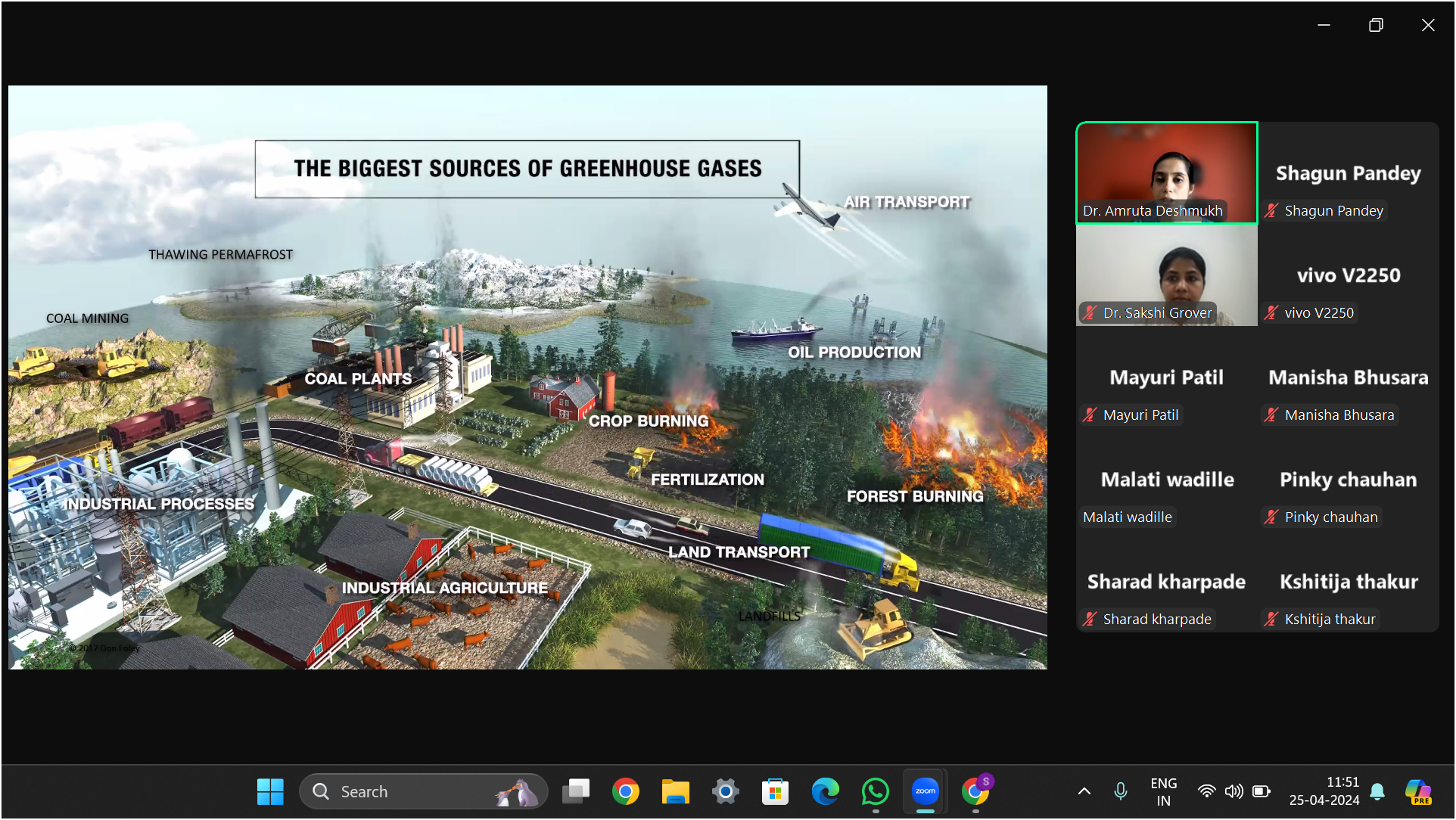Open the ENG IN language switcher

1163,791
